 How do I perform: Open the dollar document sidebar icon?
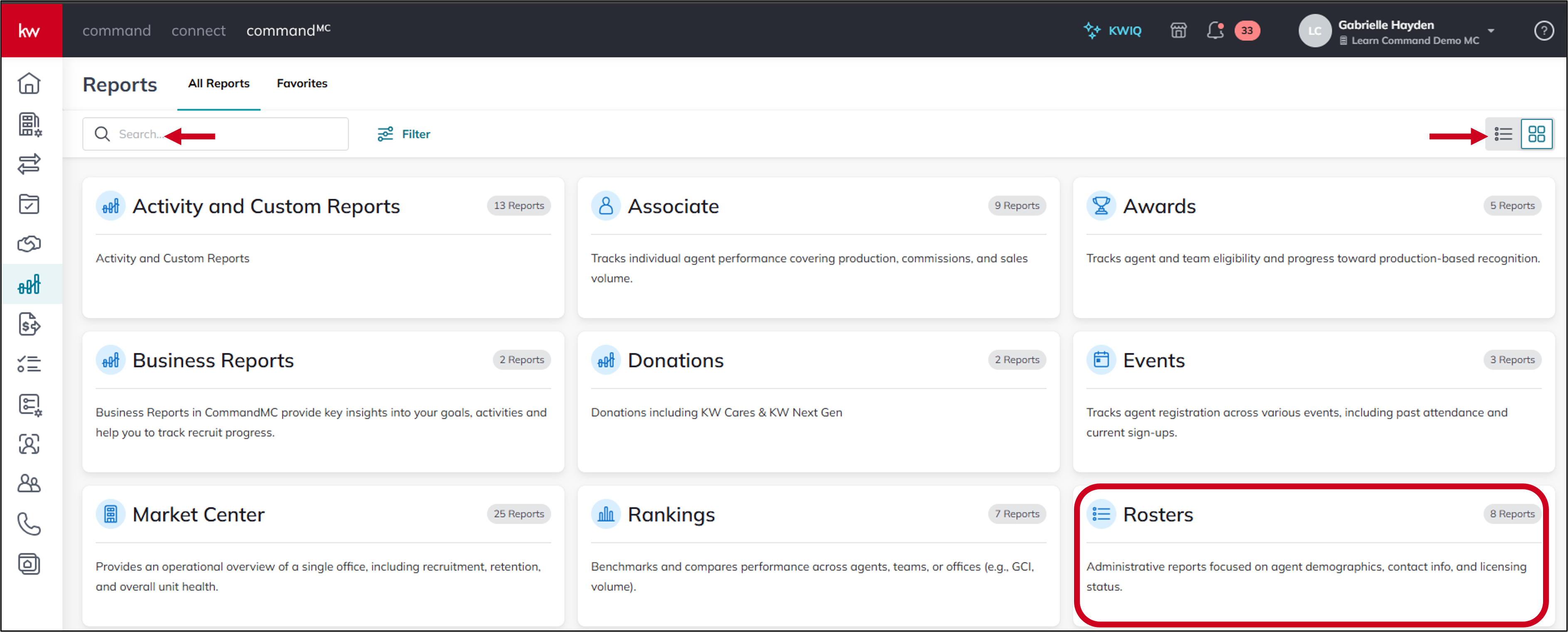[29, 325]
